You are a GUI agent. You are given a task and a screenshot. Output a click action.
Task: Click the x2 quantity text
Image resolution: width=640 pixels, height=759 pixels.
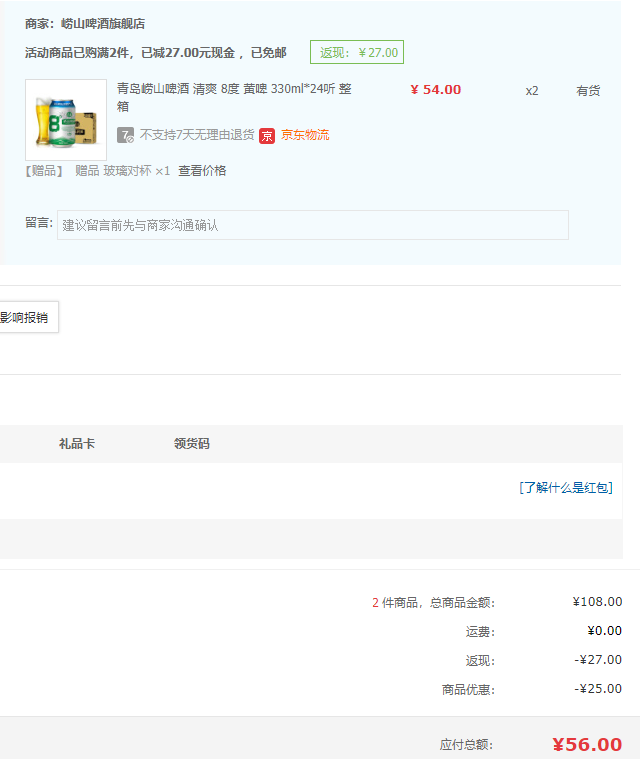[x=532, y=91]
